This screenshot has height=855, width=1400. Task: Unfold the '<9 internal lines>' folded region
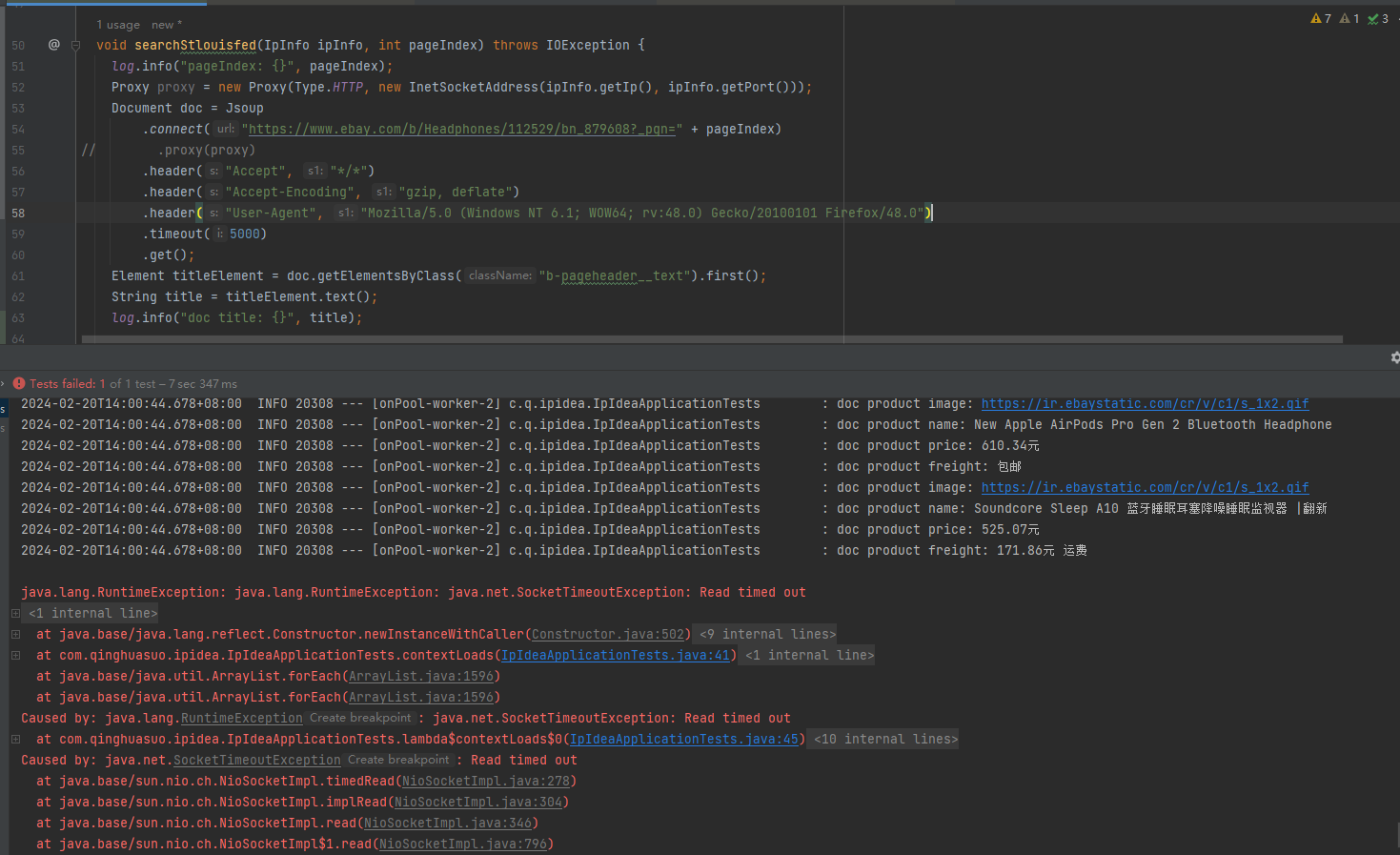point(767,634)
